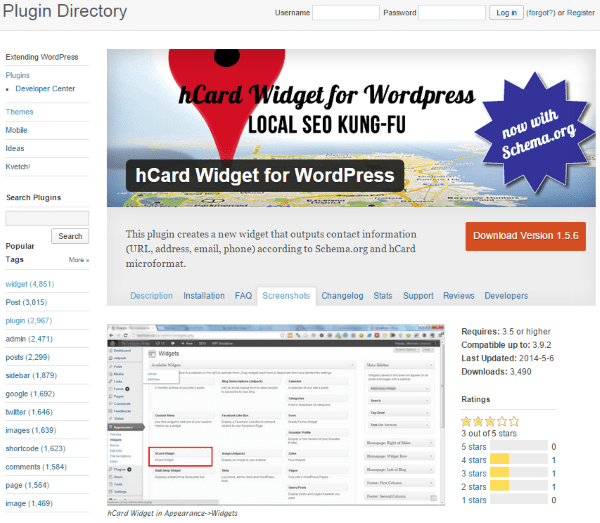Switch to the Developers tab
Viewport: 600px width, 523px height.
coord(506,296)
